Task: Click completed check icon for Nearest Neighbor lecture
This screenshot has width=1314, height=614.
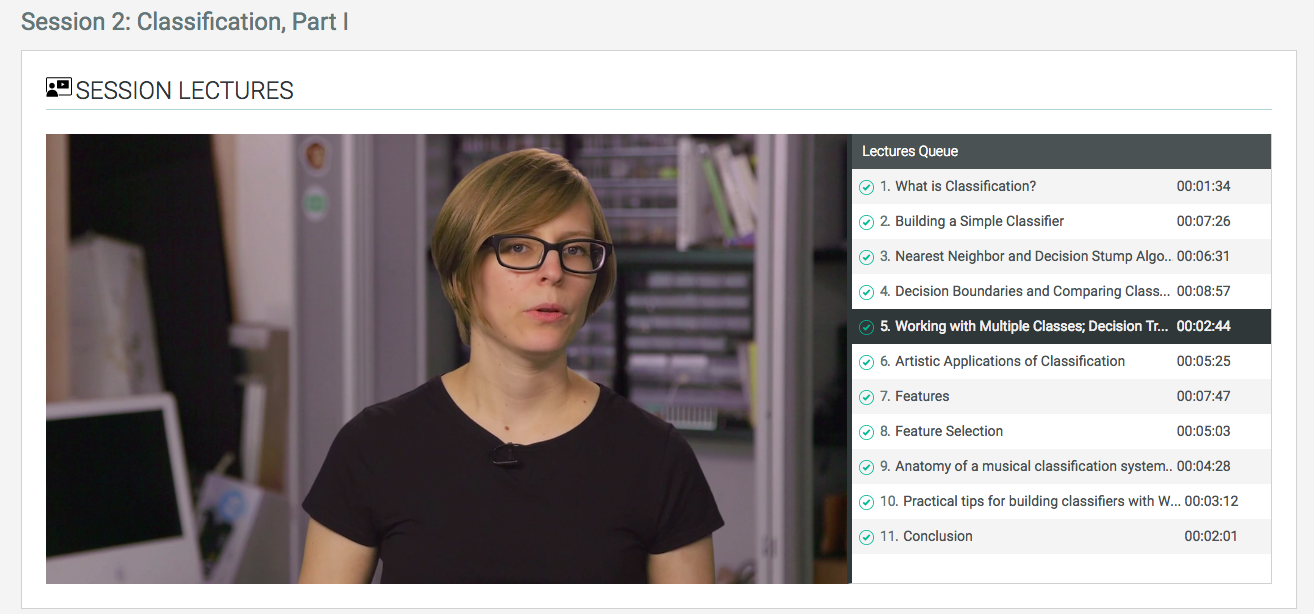Action: click(x=867, y=257)
